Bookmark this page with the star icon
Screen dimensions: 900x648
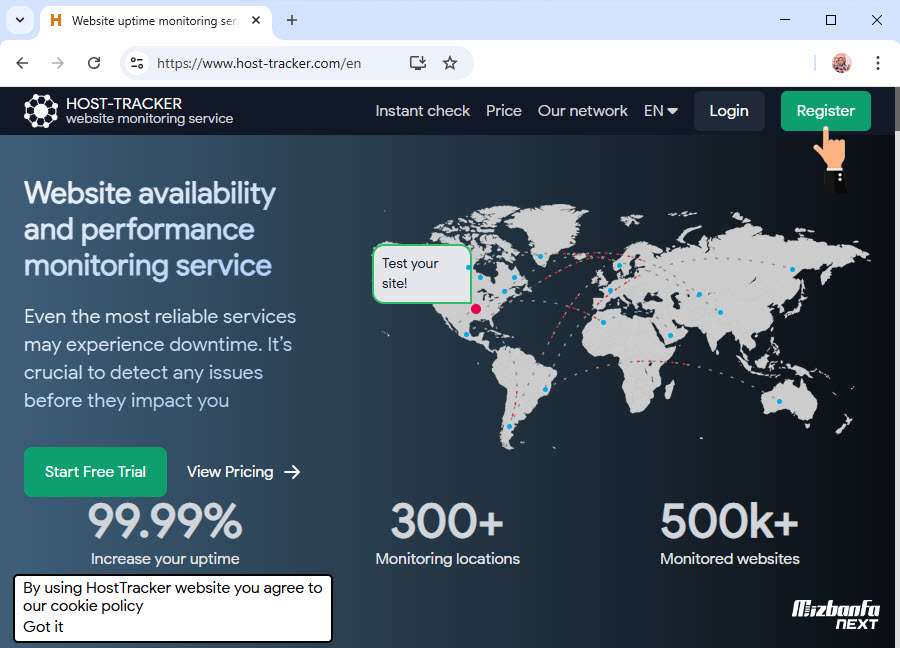[x=450, y=63]
